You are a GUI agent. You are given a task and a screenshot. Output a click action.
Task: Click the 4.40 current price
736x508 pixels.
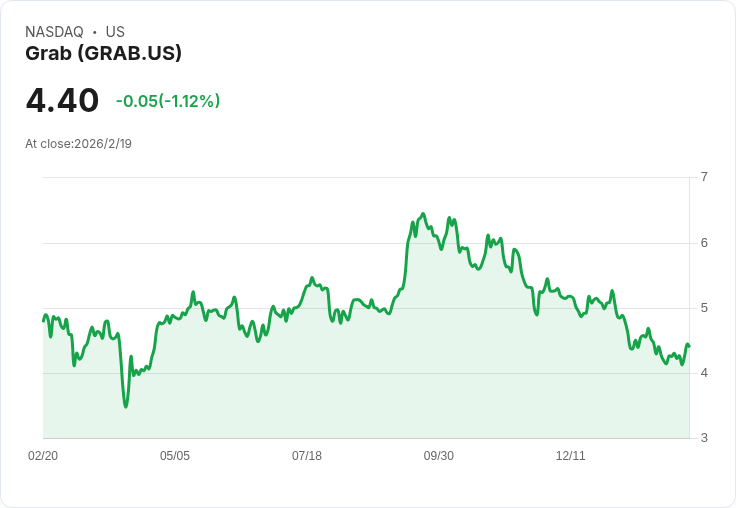pyautogui.click(x=62, y=101)
